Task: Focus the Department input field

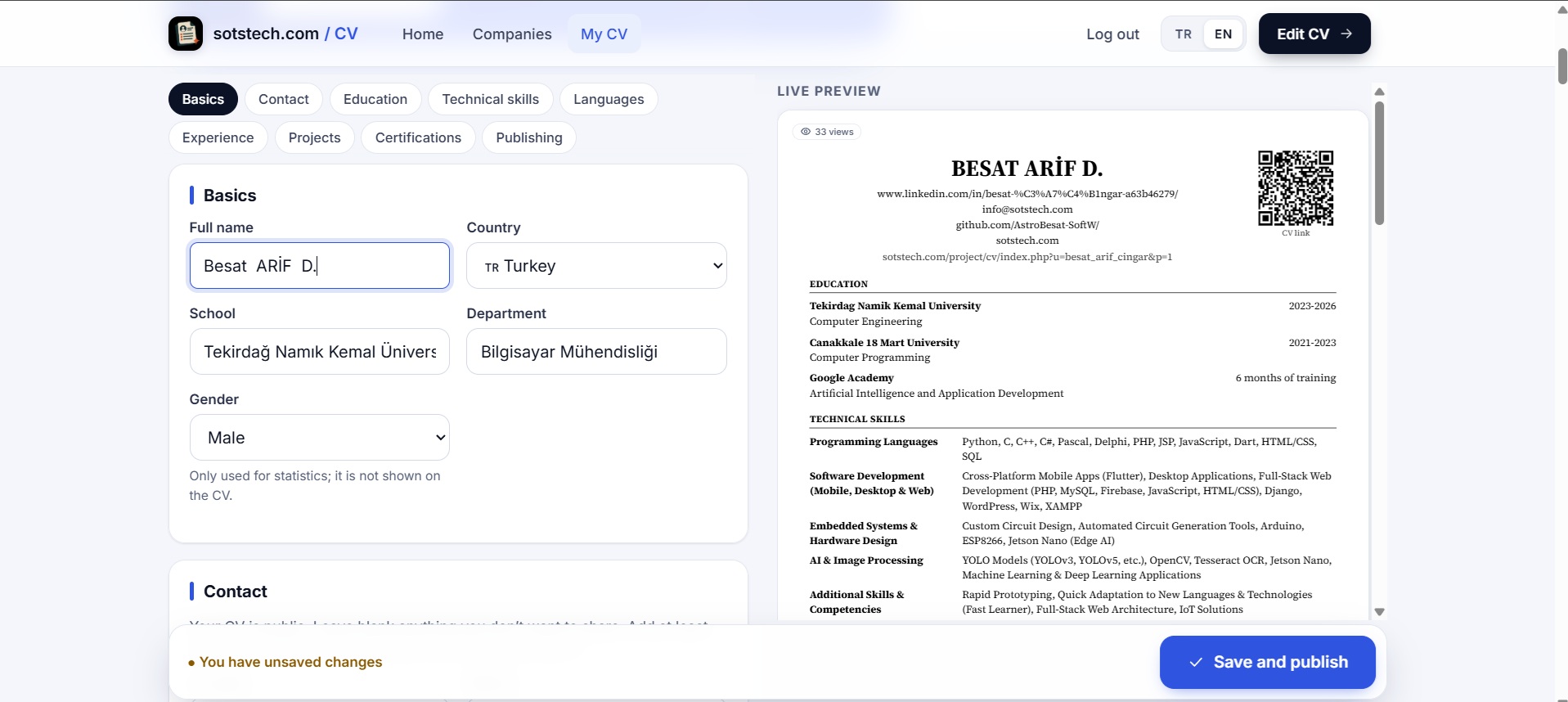Action: 596,352
